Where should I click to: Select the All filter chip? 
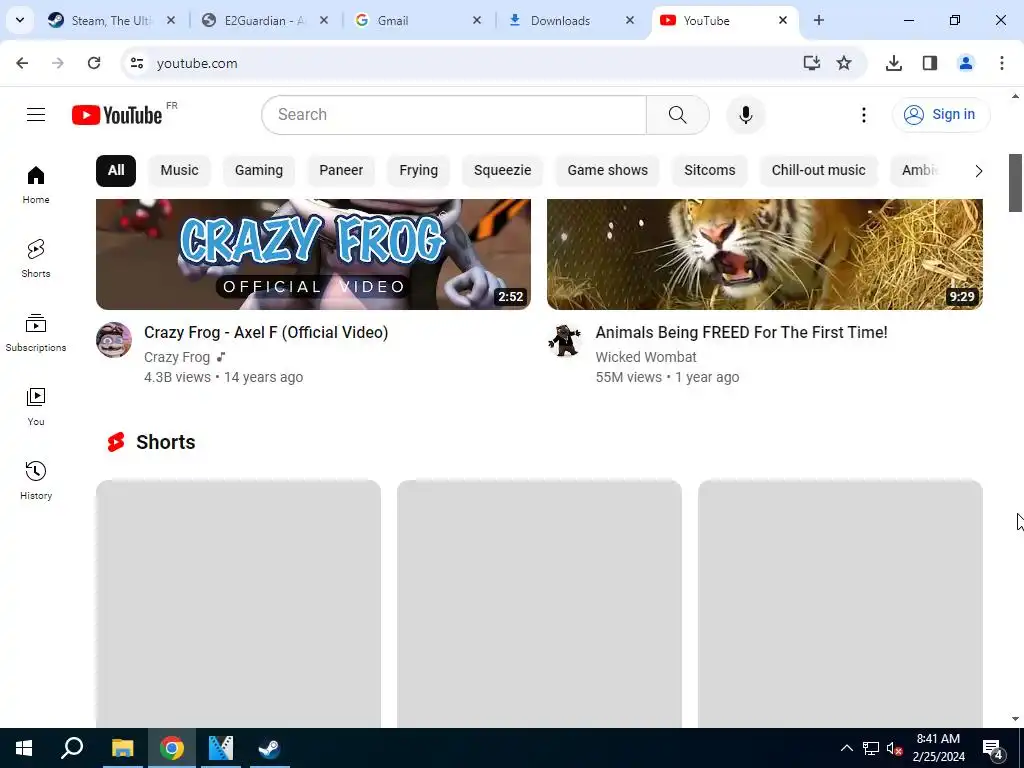[x=116, y=170]
